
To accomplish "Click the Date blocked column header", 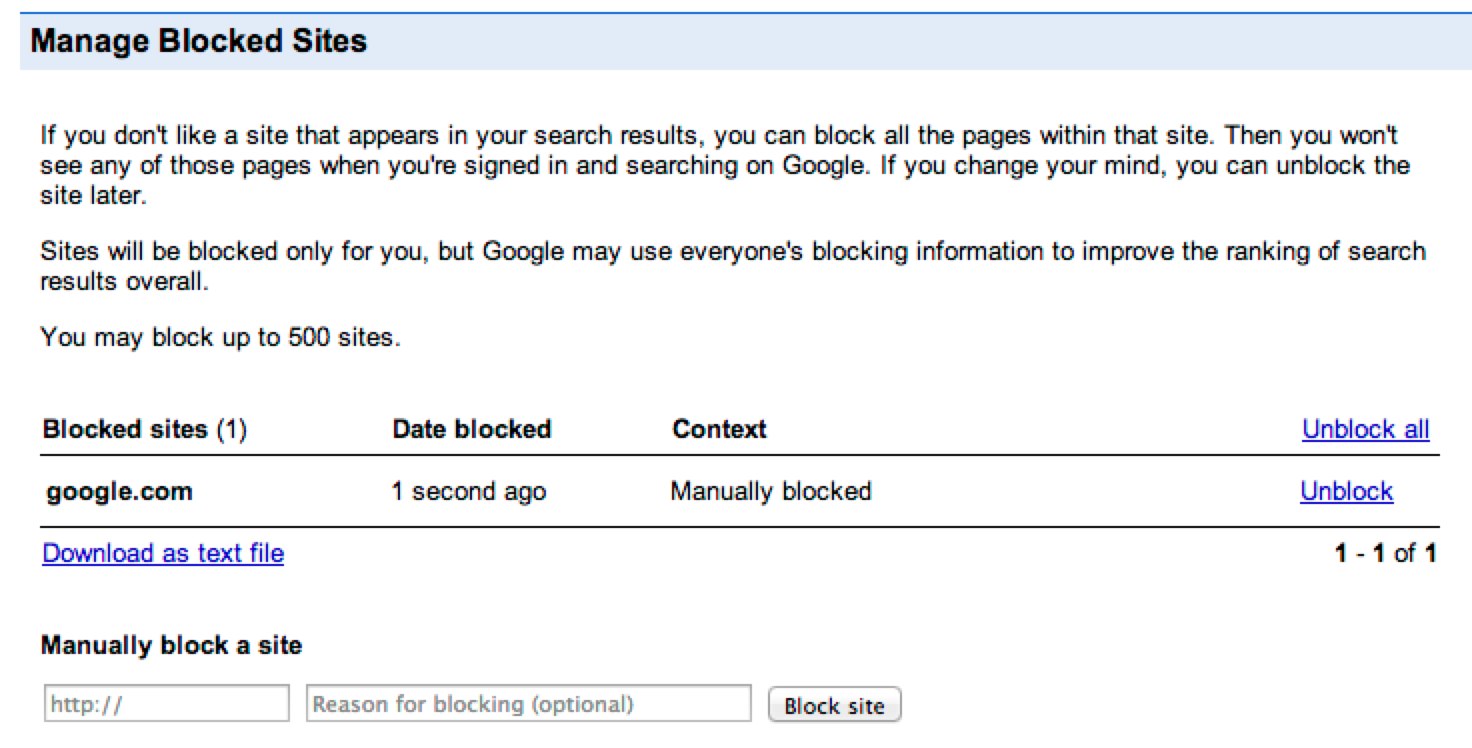I will pyautogui.click(x=471, y=429).
